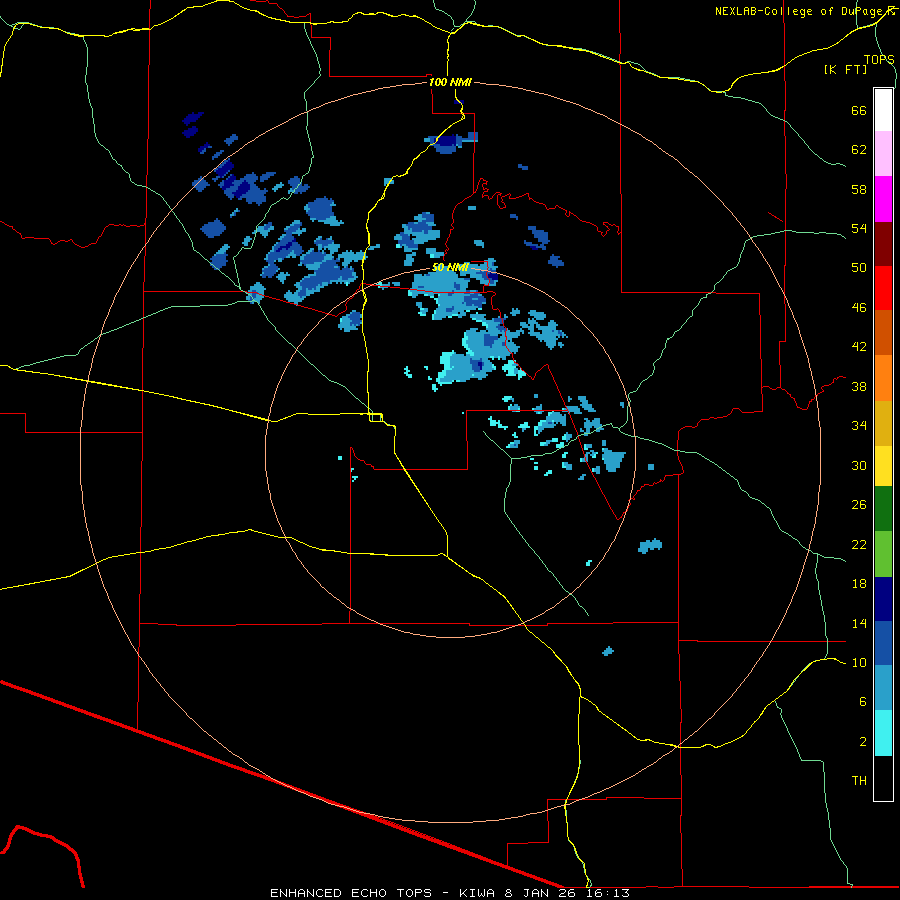Click the '58' legend value
Viewport: 900px width, 900px height.
click(859, 189)
